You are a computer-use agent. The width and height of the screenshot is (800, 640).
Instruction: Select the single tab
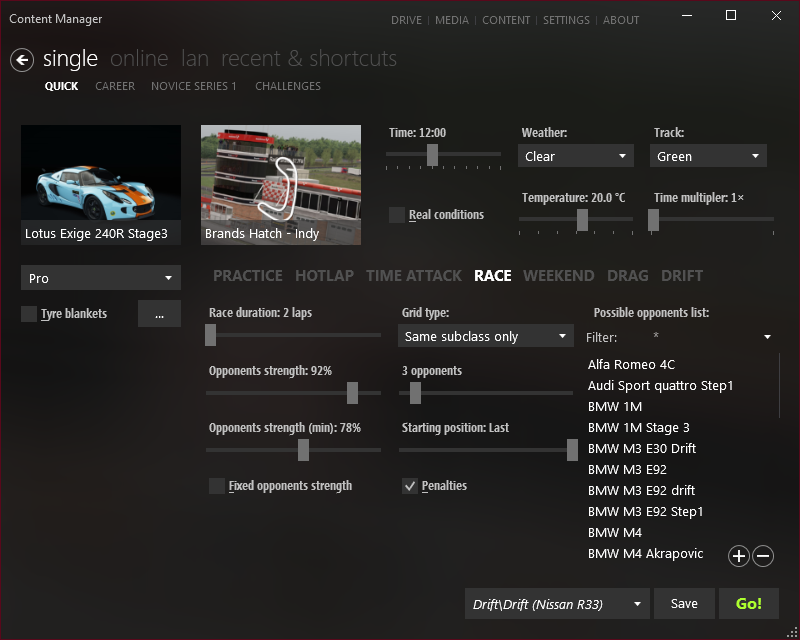(70, 59)
